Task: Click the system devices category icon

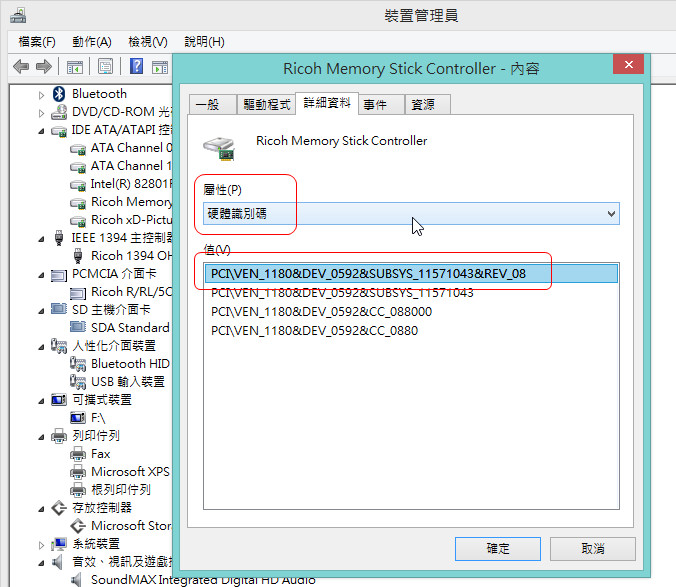Action: [59, 544]
